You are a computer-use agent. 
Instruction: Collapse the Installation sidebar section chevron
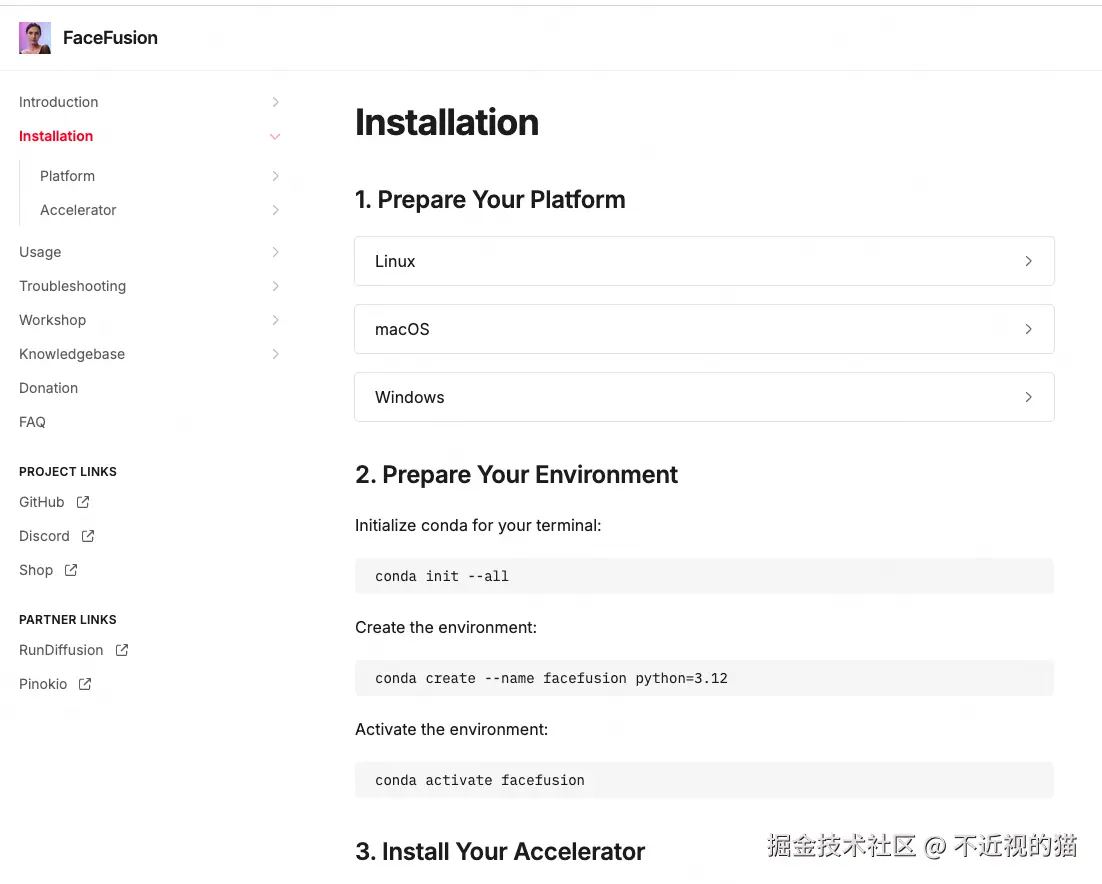[x=275, y=136]
